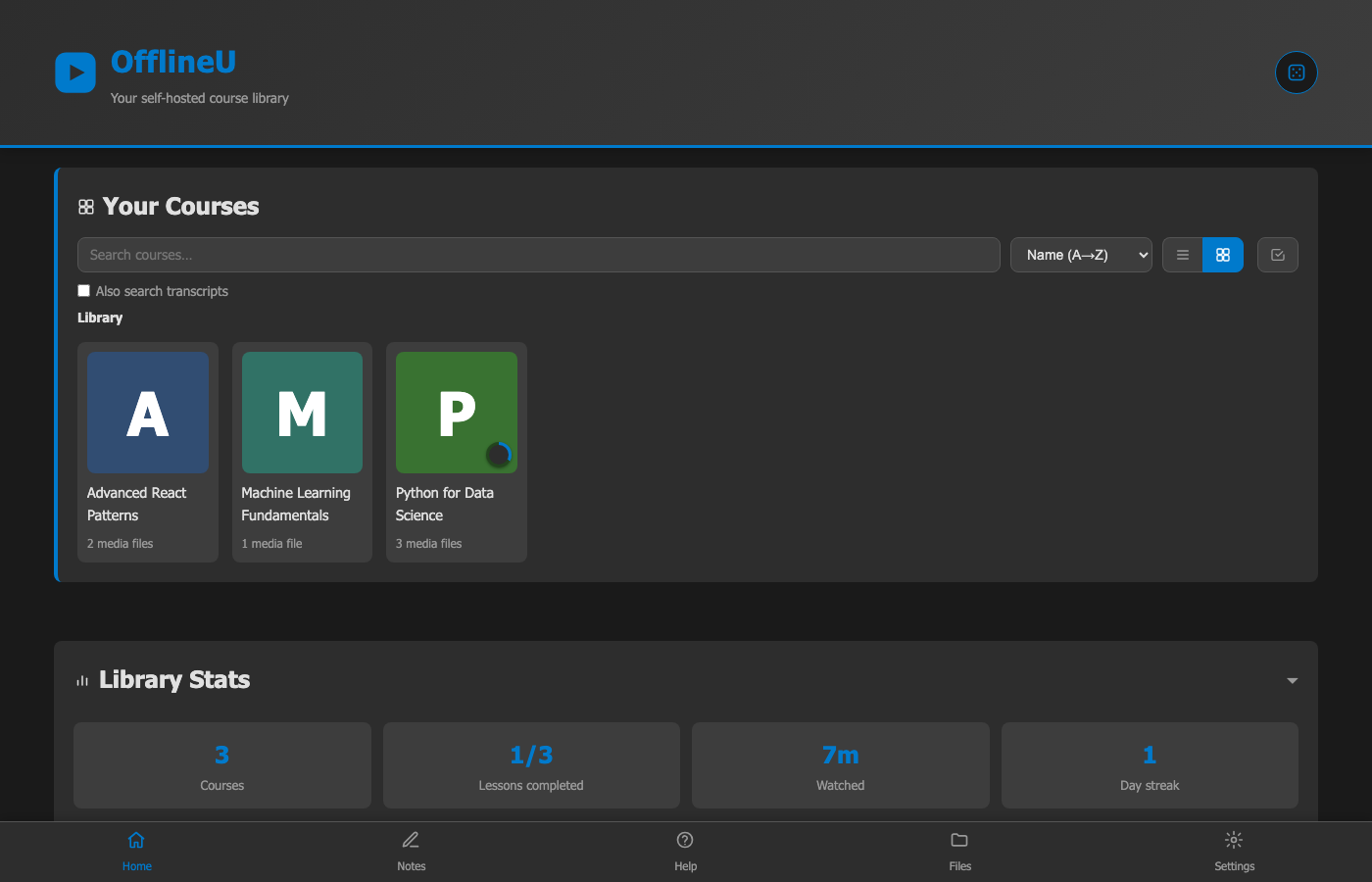Open the Name (A→Z) sort dropdown
The width and height of the screenshot is (1372, 882).
click(x=1081, y=255)
